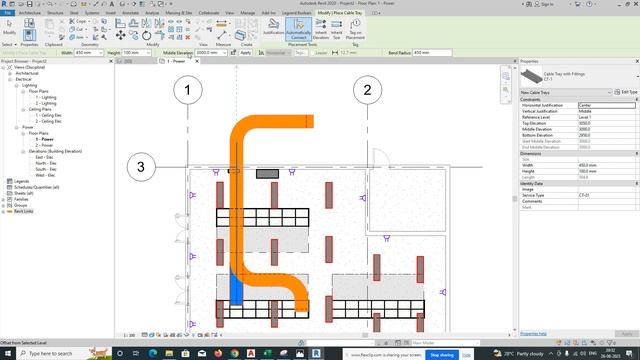Screen dimensions: 640x360
Task: Close the Project Browser panel
Action: pos(111,61)
